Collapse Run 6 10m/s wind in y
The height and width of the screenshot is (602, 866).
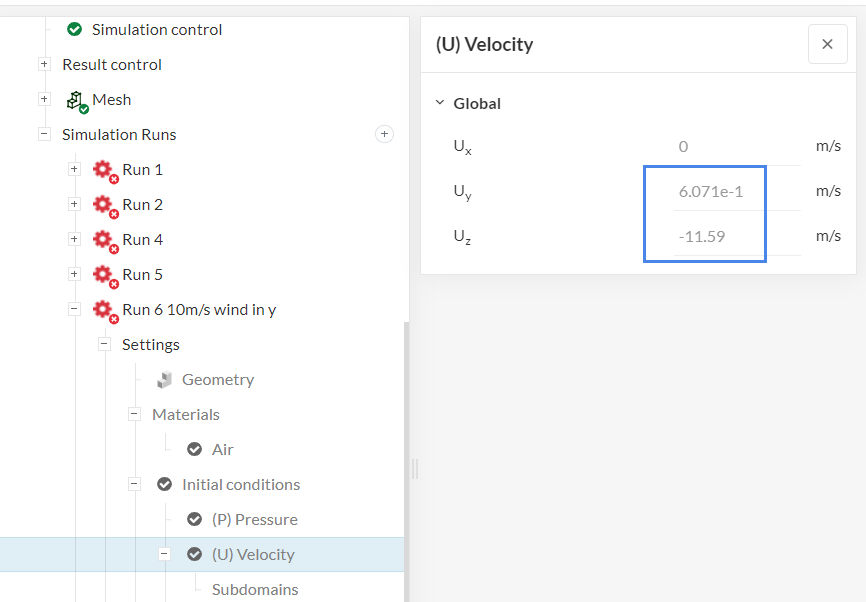(x=74, y=310)
